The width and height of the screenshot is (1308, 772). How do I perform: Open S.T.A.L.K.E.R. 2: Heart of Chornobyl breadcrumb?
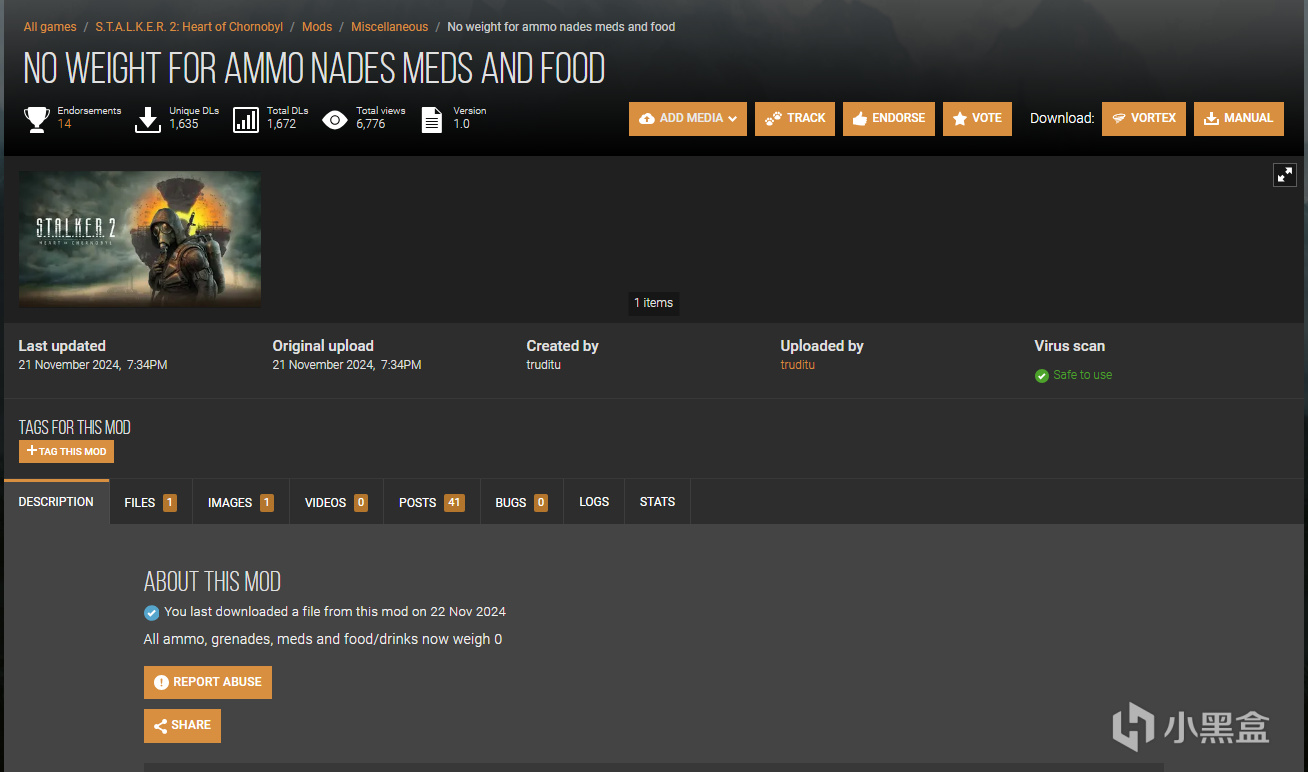pyautogui.click(x=189, y=27)
